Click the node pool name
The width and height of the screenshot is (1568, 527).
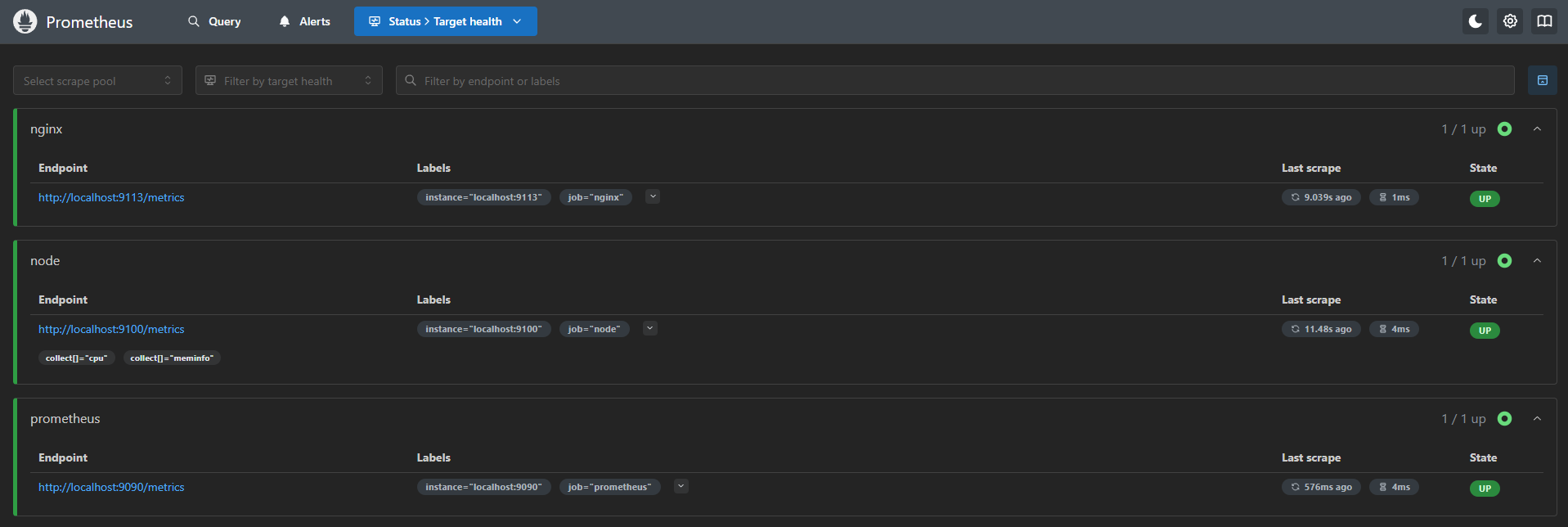point(45,261)
